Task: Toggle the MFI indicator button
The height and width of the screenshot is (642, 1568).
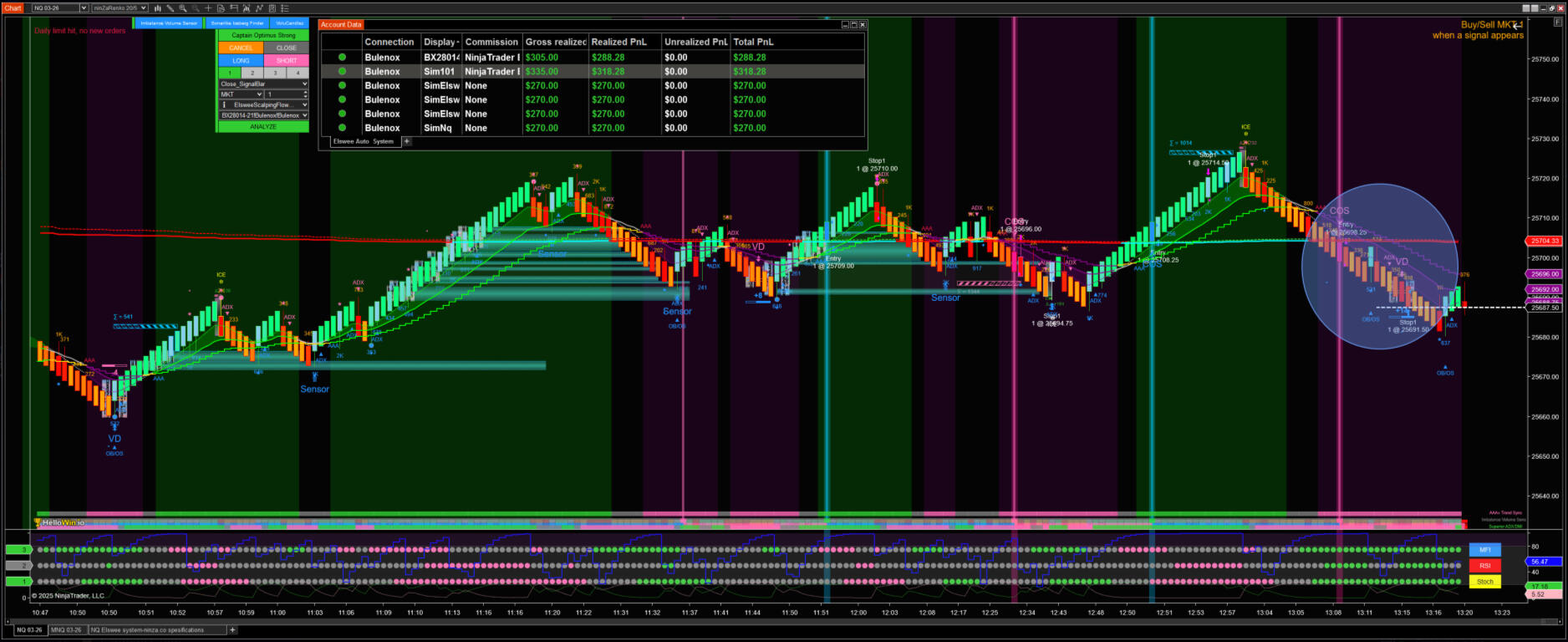Action: (1484, 549)
